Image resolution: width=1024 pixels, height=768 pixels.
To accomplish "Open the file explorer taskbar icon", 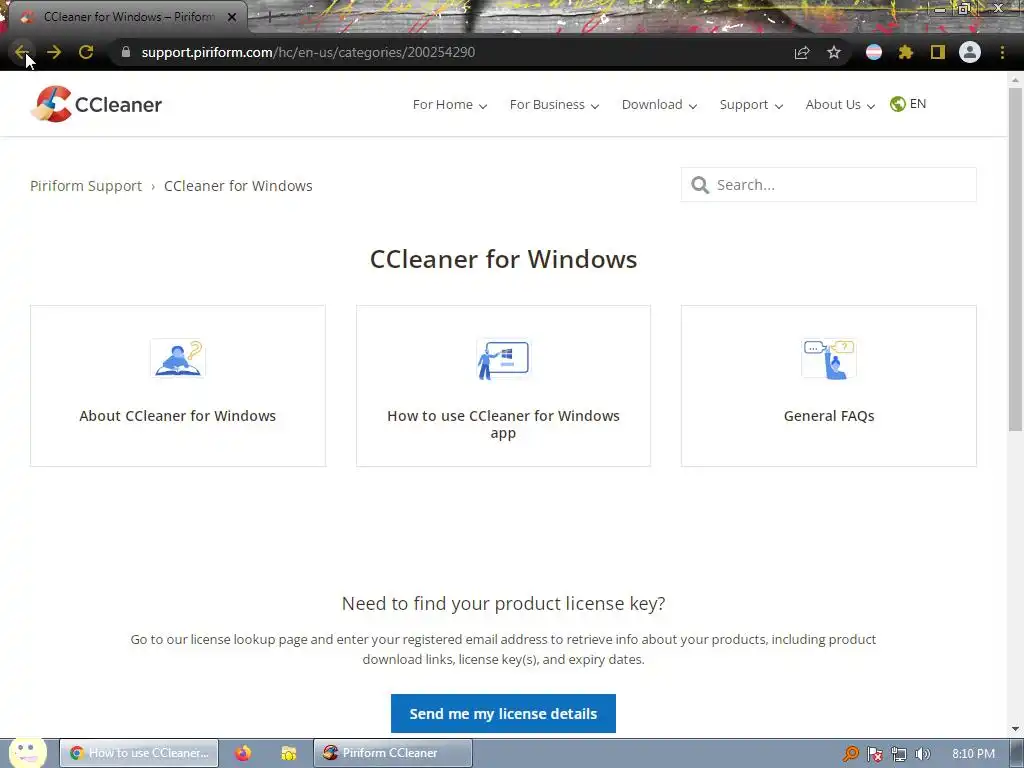I will [x=289, y=753].
